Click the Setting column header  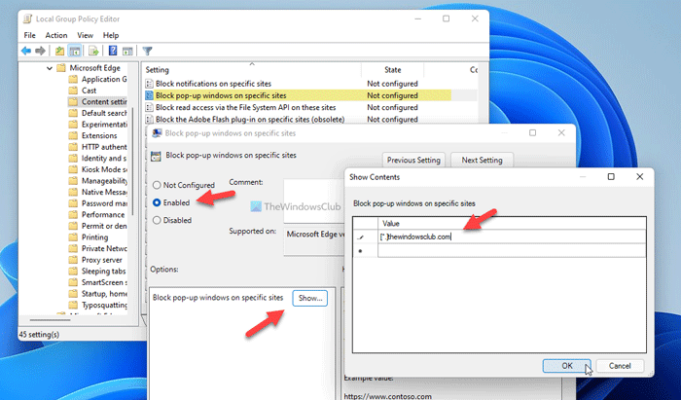252,69
